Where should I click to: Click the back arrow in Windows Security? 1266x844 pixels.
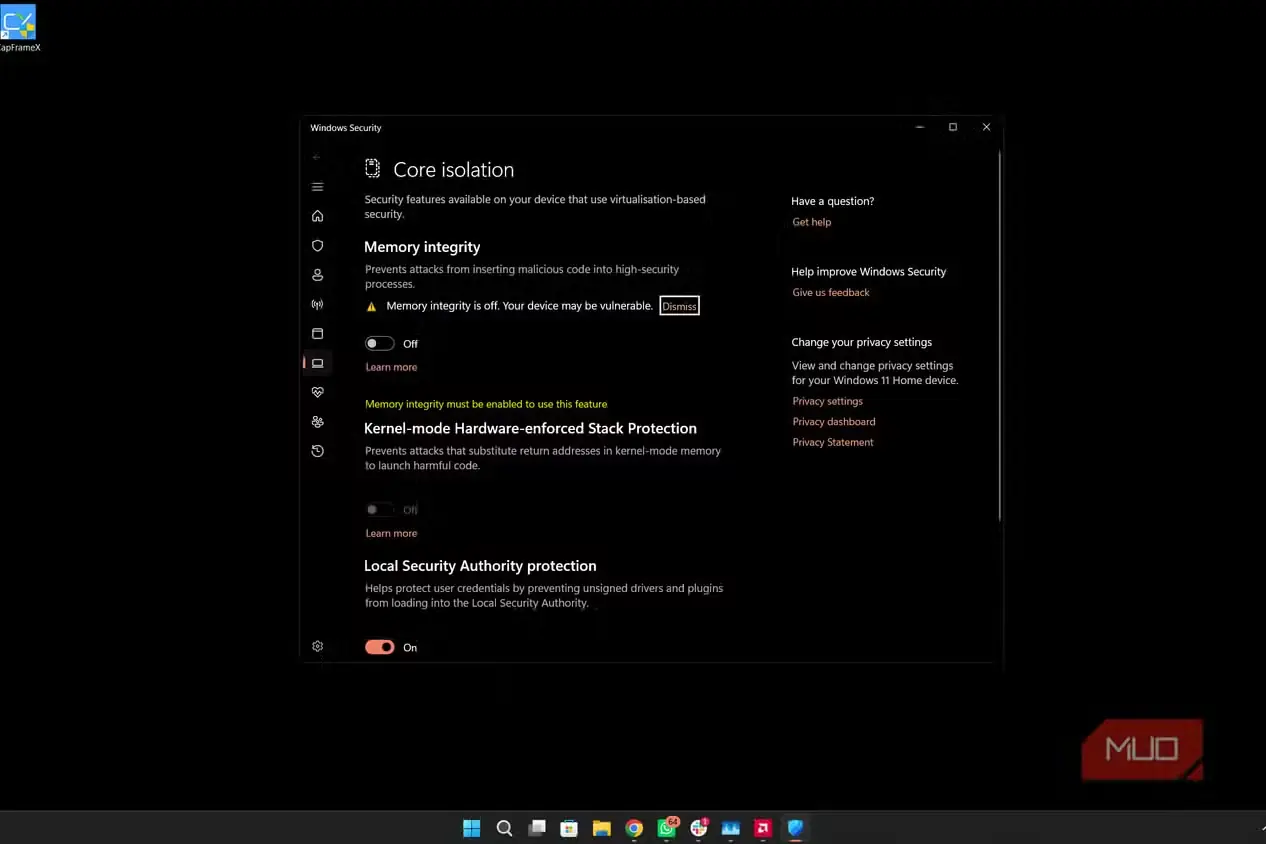tap(316, 157)
